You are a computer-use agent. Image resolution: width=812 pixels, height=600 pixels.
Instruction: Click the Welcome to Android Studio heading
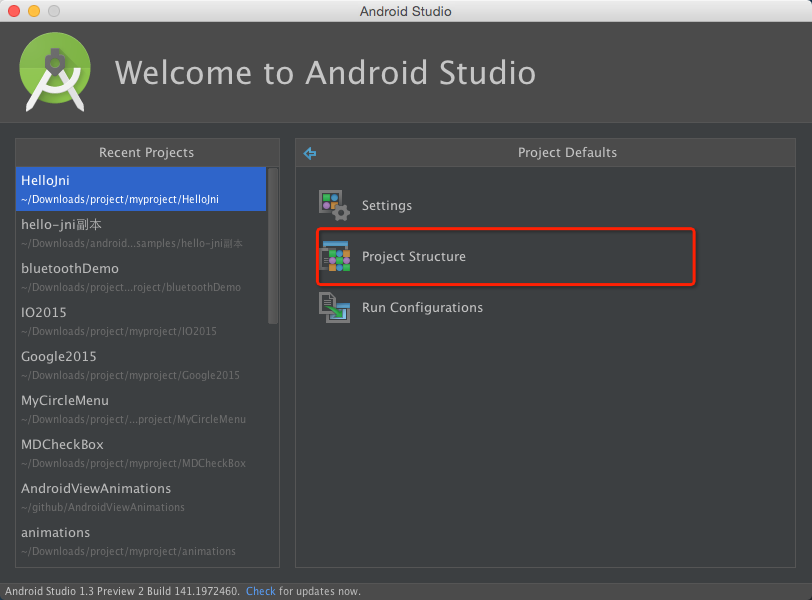tap(325, 72)
